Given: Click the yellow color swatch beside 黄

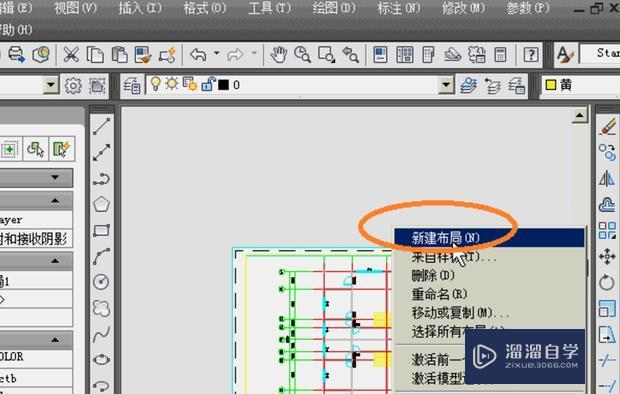Looking at the screenshot, I should 551,85.
